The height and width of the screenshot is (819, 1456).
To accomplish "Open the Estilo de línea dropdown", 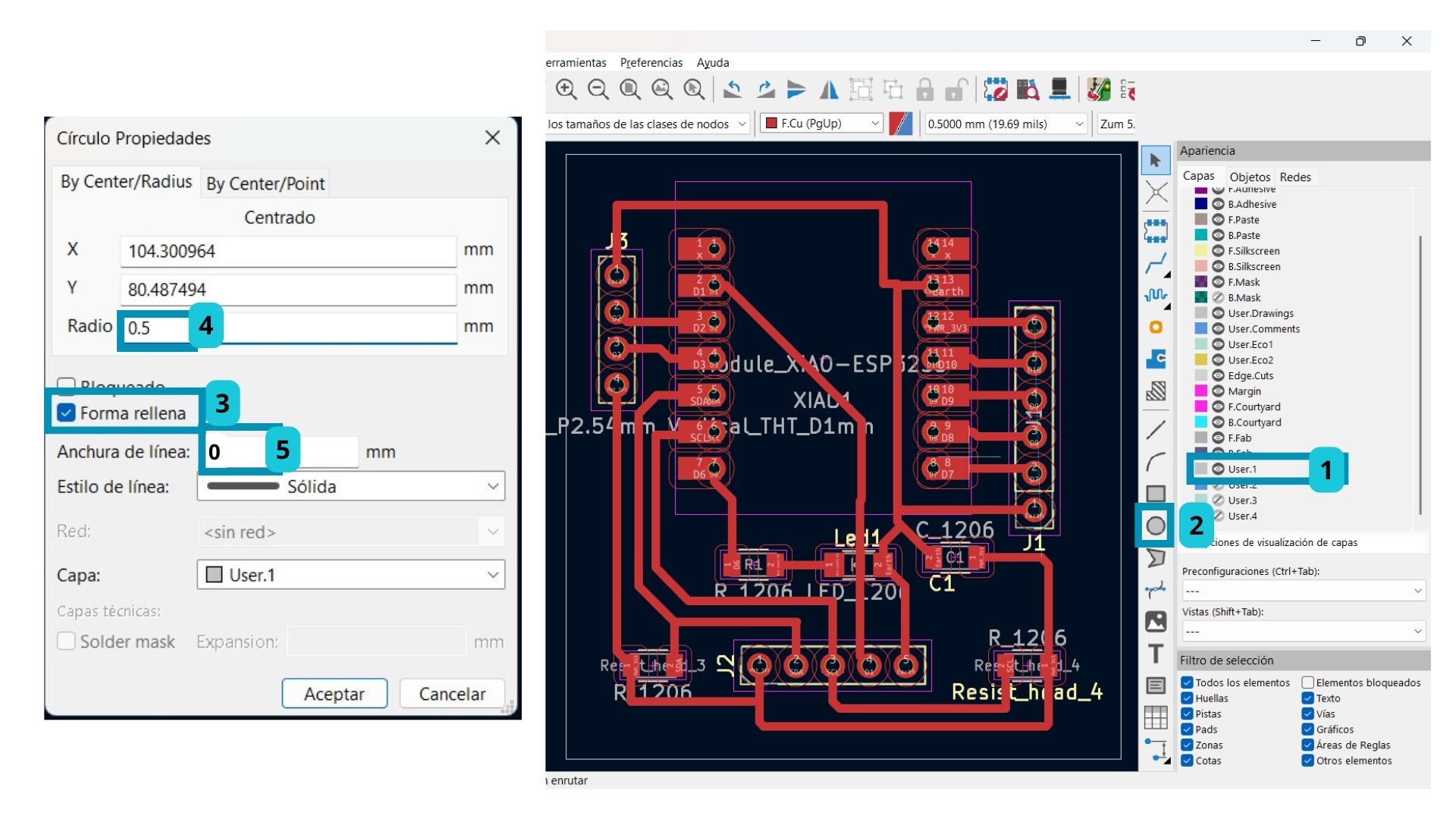I will [350, 486].
